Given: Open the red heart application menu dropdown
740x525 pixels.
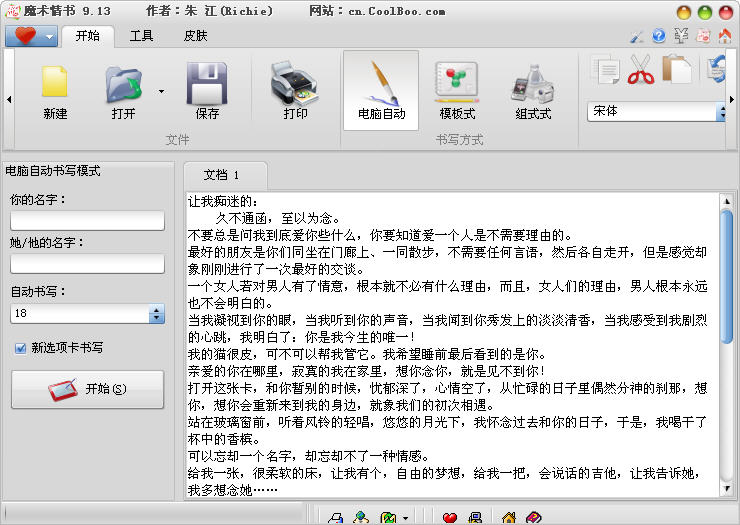Looking at the screenshot, I should click(31, 36).
